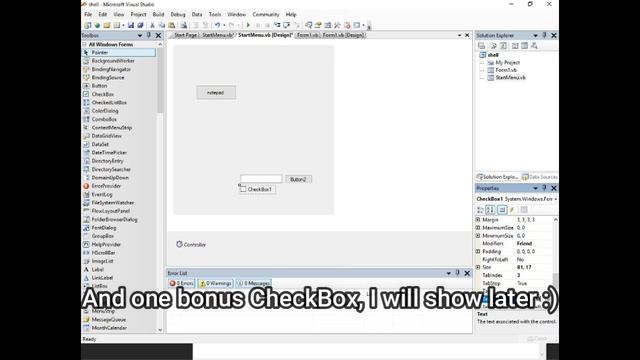Open Solution Explorer window position dropdown
This screenshot has width=640, height=360.
[x=535, y=36]
